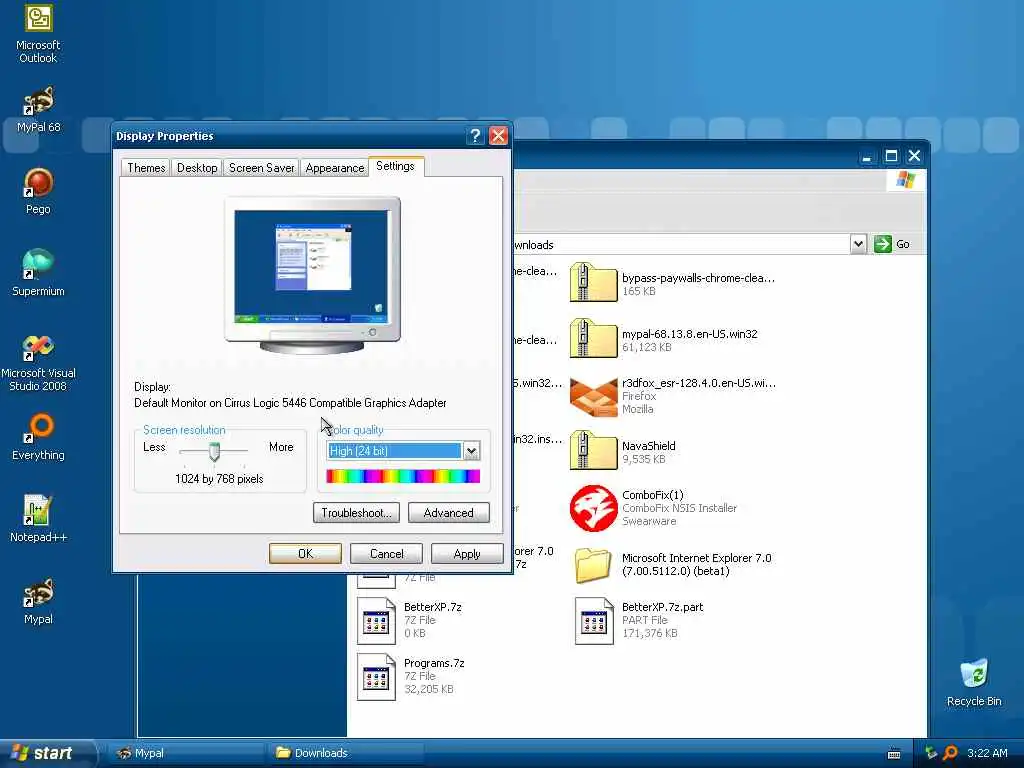The height and width of the screenshot is (768, 1024).
Task: Select BetterXP.7z.part file icon
Action: (594, 620)
